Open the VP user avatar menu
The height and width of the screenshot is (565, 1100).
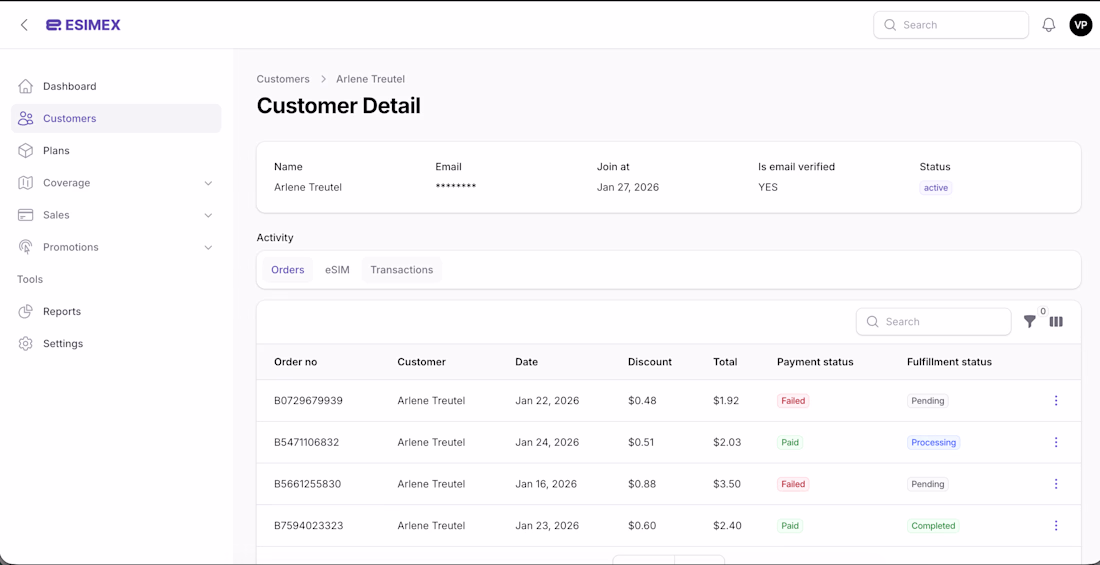click(x=1080, y=25)
